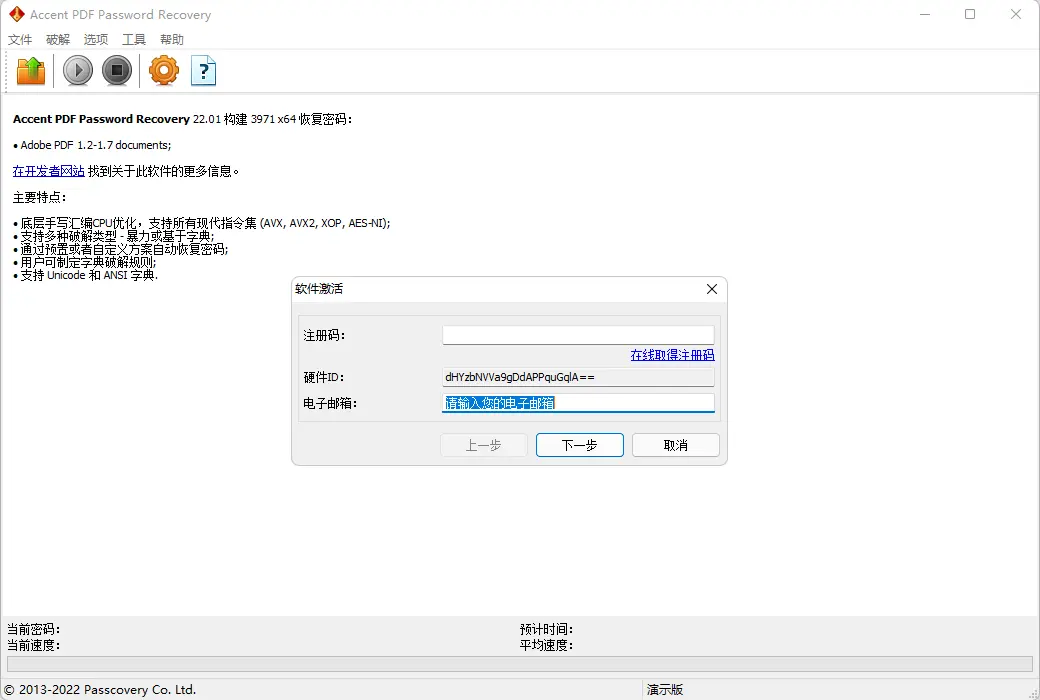Click the 预计时间 status label
This screenshot has height=700, width=1040.
coord(546,629)
